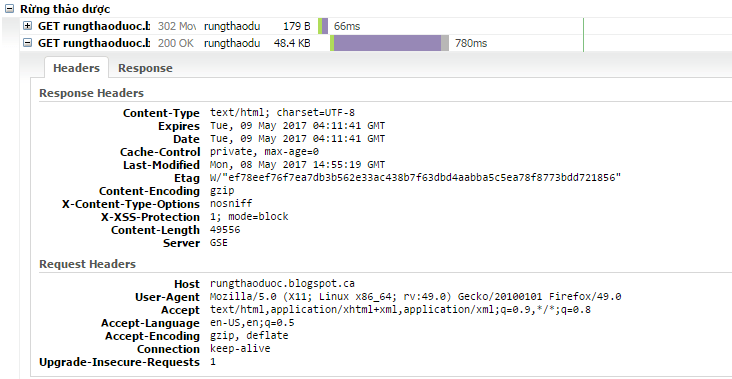Screen dimensions: 732x379
Task: Click the 200 OK status text
Action: click(x=176, y=43)
